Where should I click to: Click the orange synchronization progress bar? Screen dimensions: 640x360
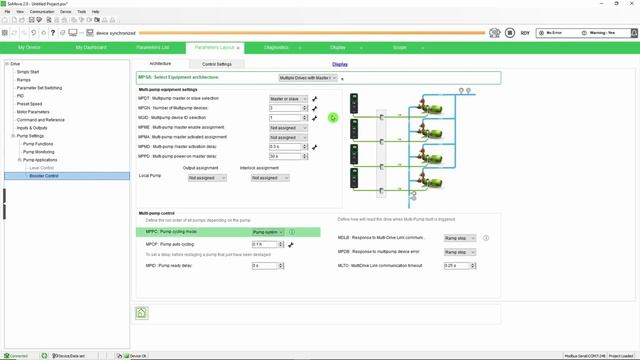(x=312, y=33)
